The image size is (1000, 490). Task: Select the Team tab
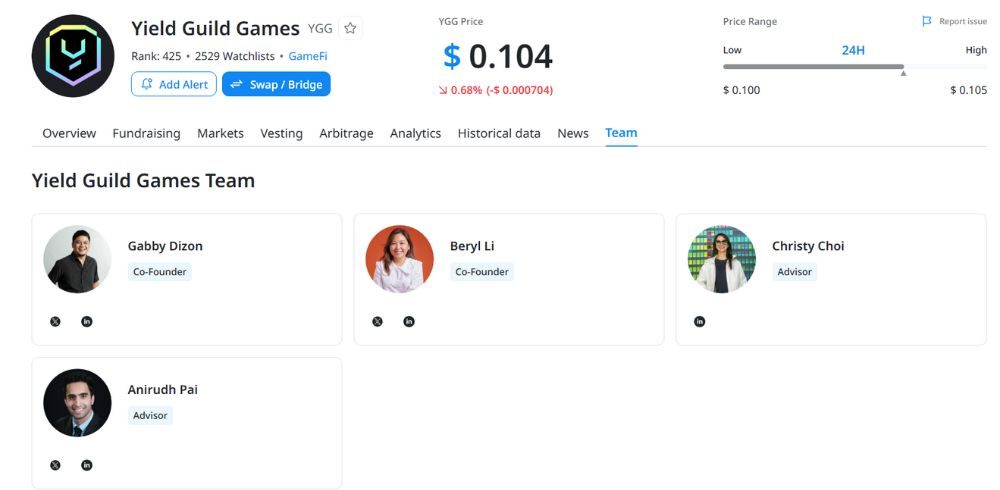point(621,133)
